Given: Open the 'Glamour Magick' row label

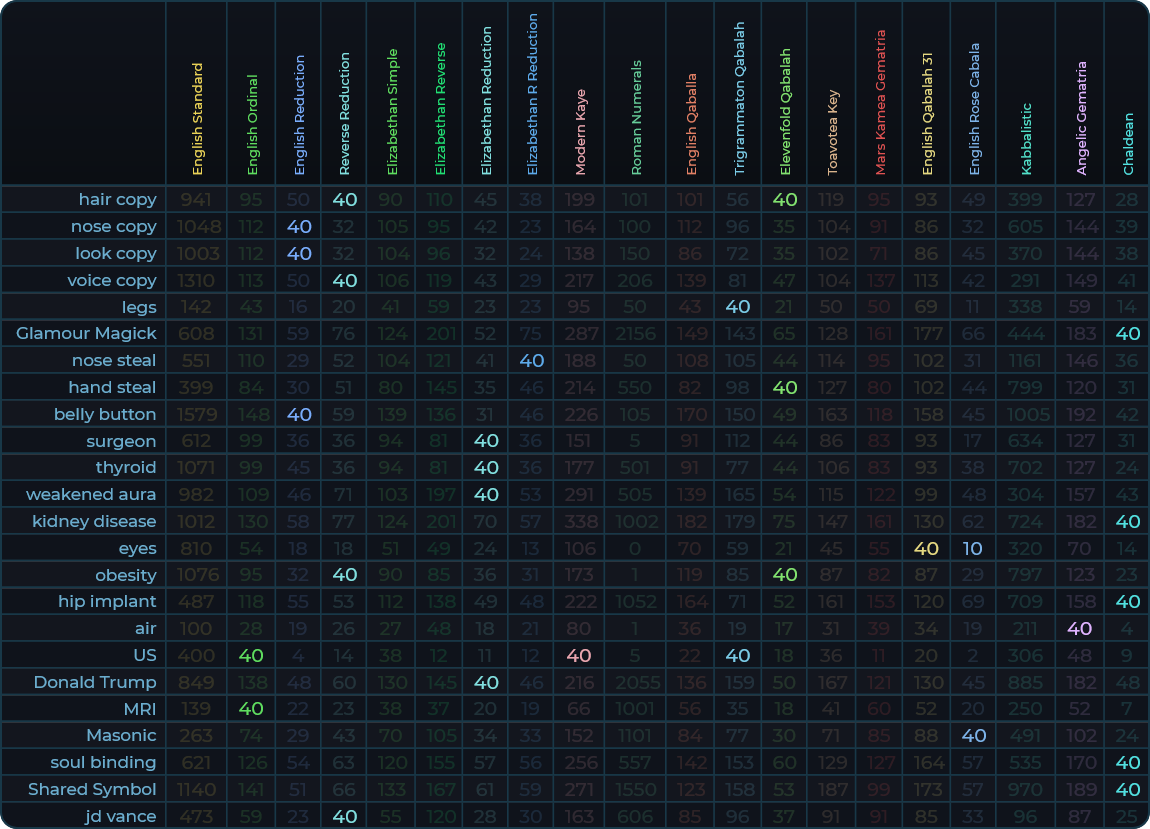Looking at the screenshot, I should (x=86, y=333).
